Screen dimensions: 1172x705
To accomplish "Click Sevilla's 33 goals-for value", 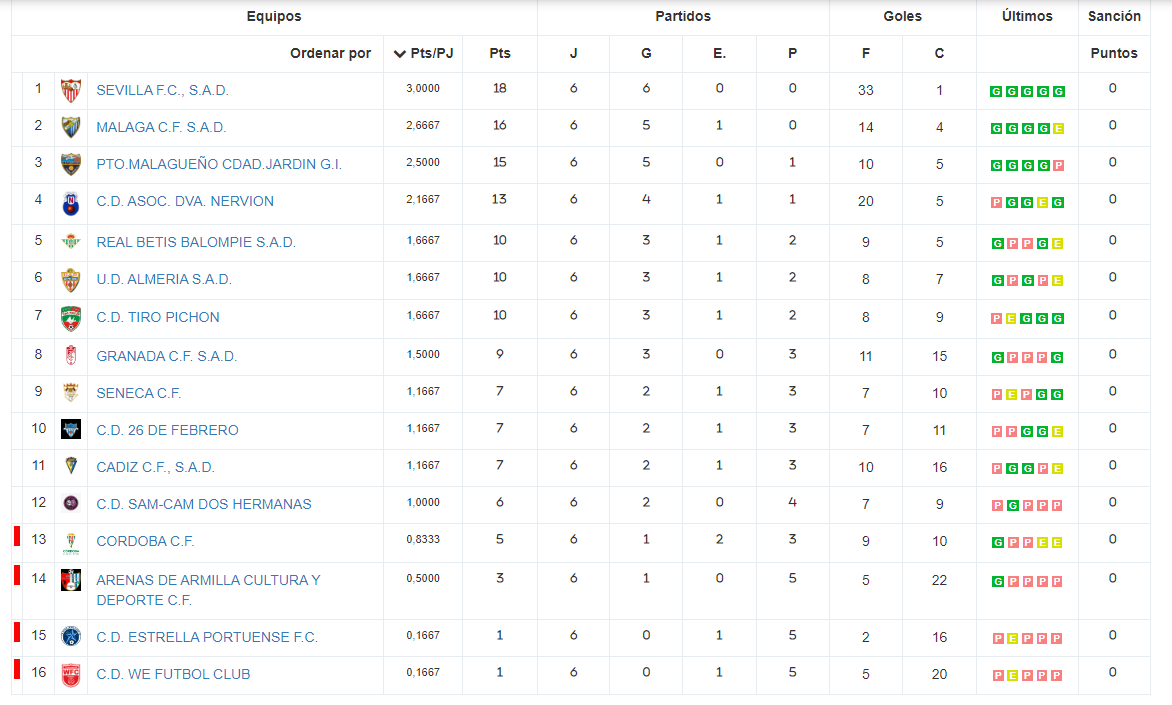I will click(866, 90).
